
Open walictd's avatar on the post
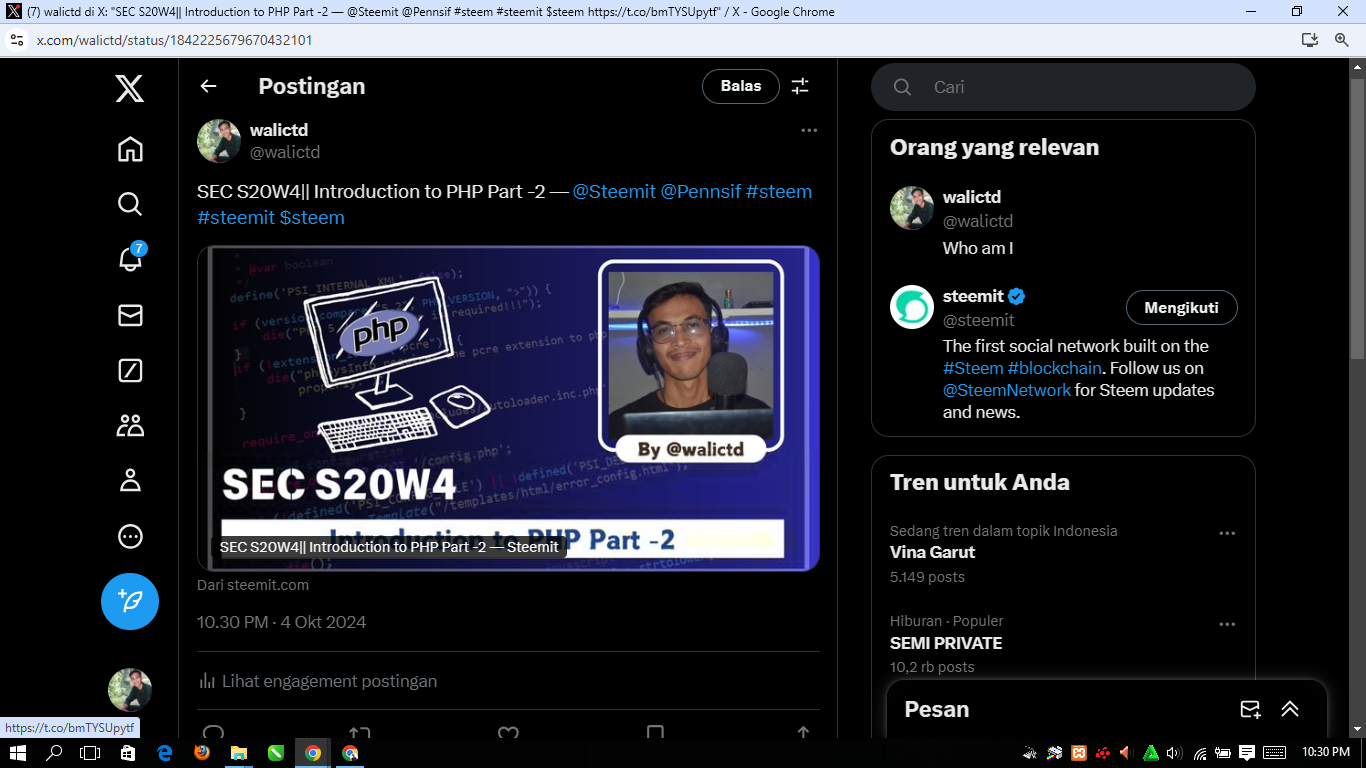pyautogui.click(x=219, y=141)
